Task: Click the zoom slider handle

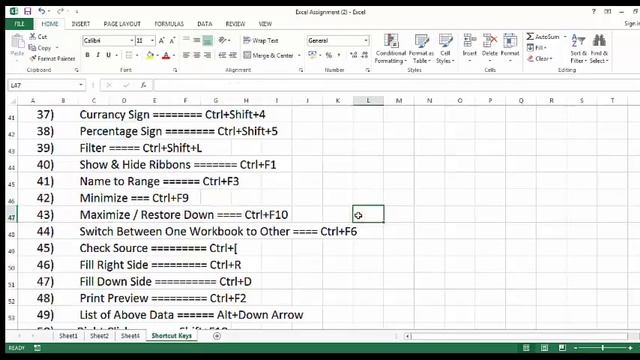Action: point(603,348)
